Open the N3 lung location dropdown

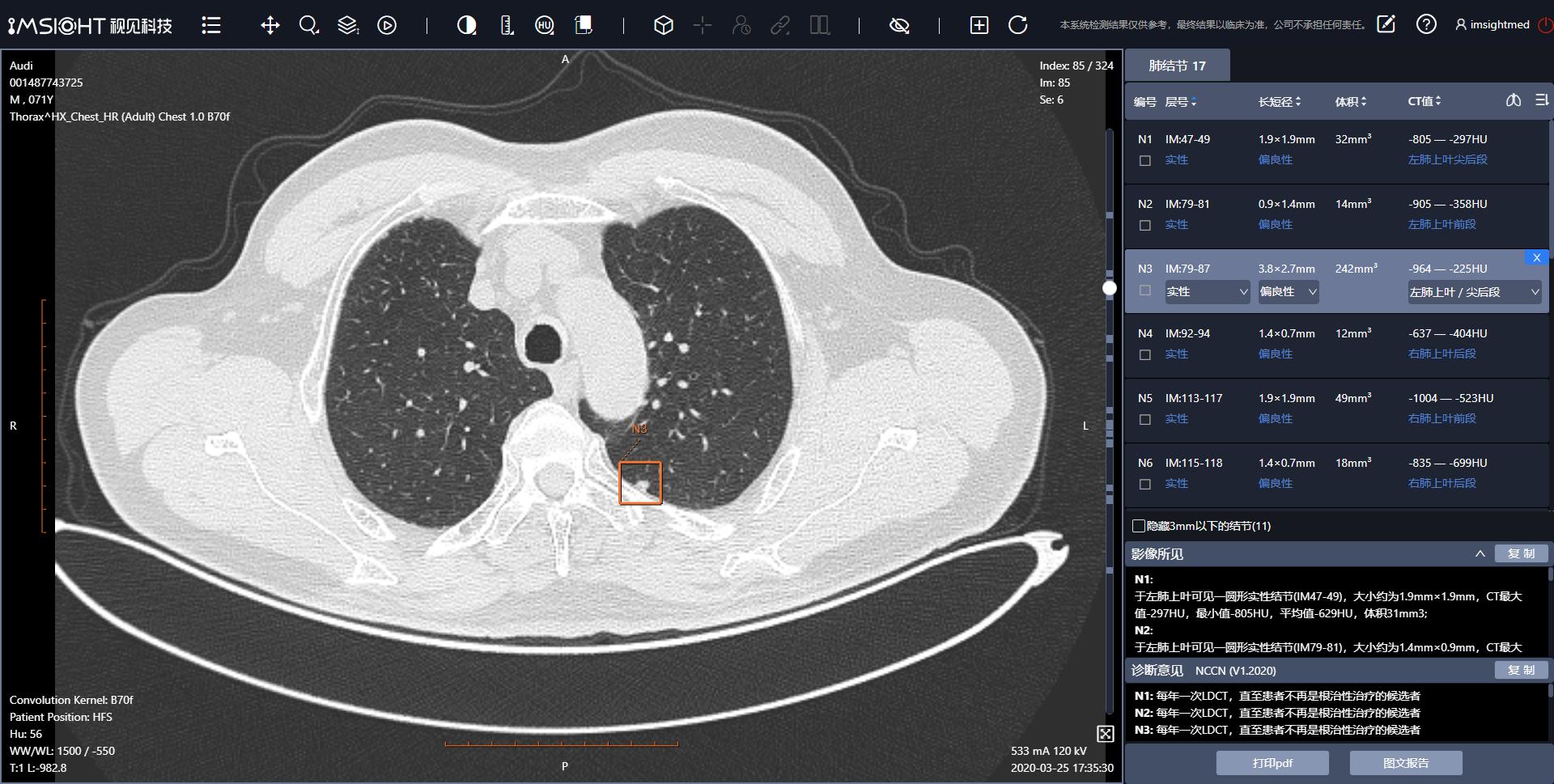[1475, 292]
